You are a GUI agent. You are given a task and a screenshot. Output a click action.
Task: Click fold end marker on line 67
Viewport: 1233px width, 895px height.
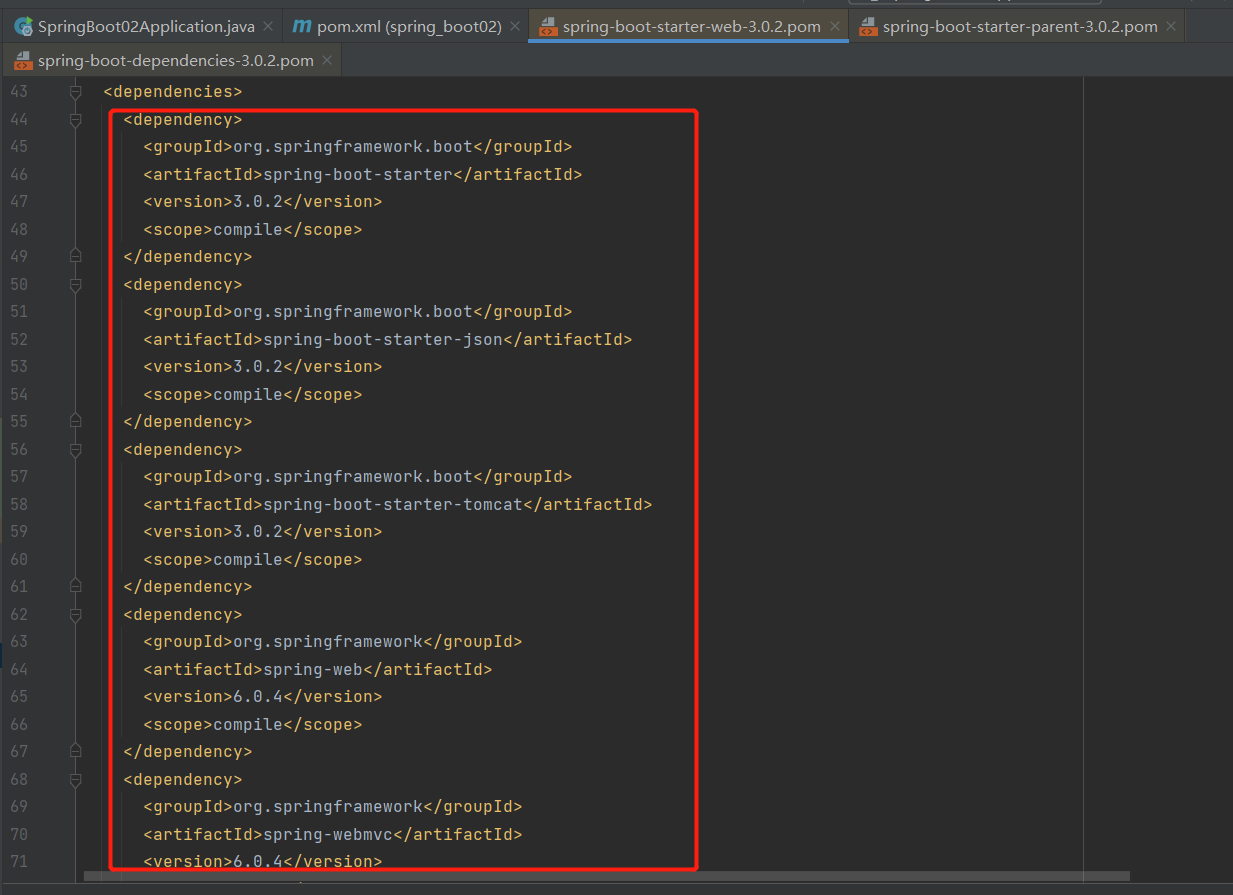point(75,752)
